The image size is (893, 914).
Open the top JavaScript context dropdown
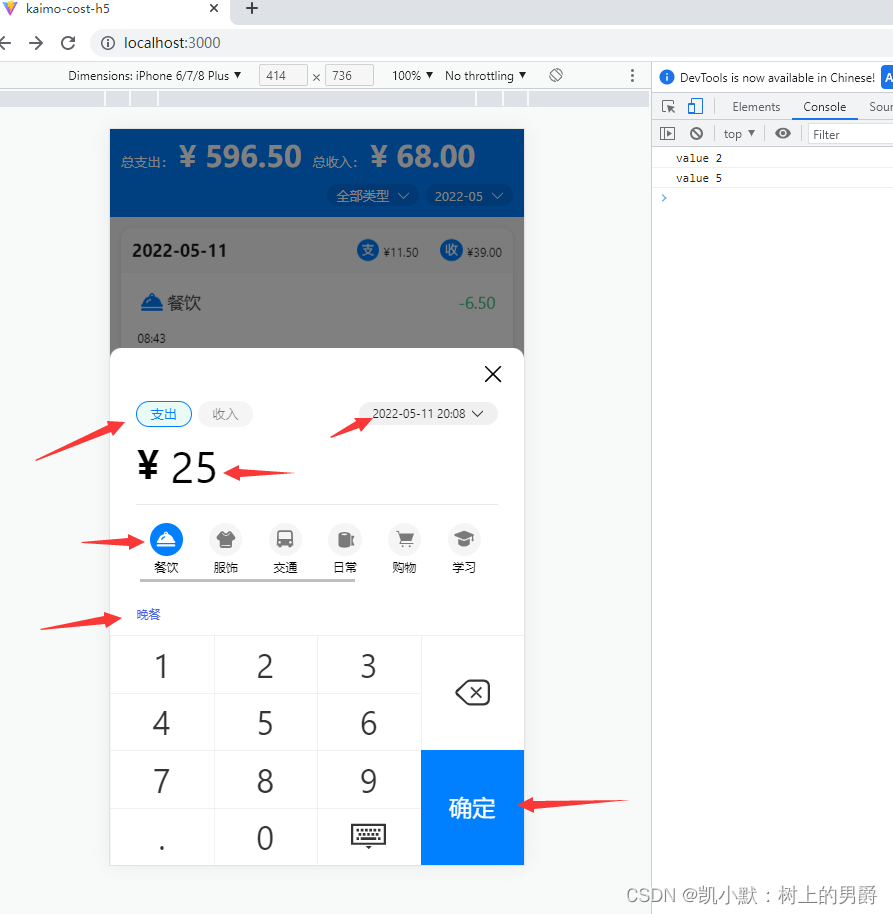click(739, 134)
